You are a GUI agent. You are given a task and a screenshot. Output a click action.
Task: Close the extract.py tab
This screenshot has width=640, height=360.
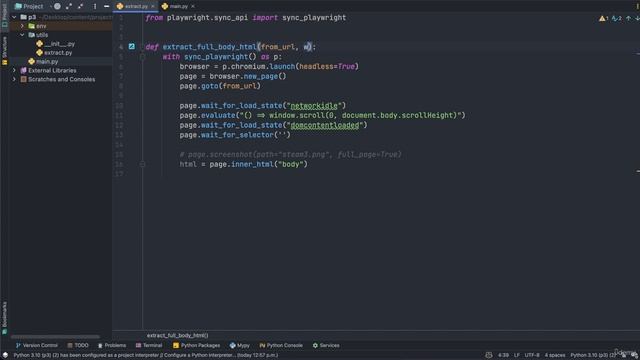tap(153, 6)
